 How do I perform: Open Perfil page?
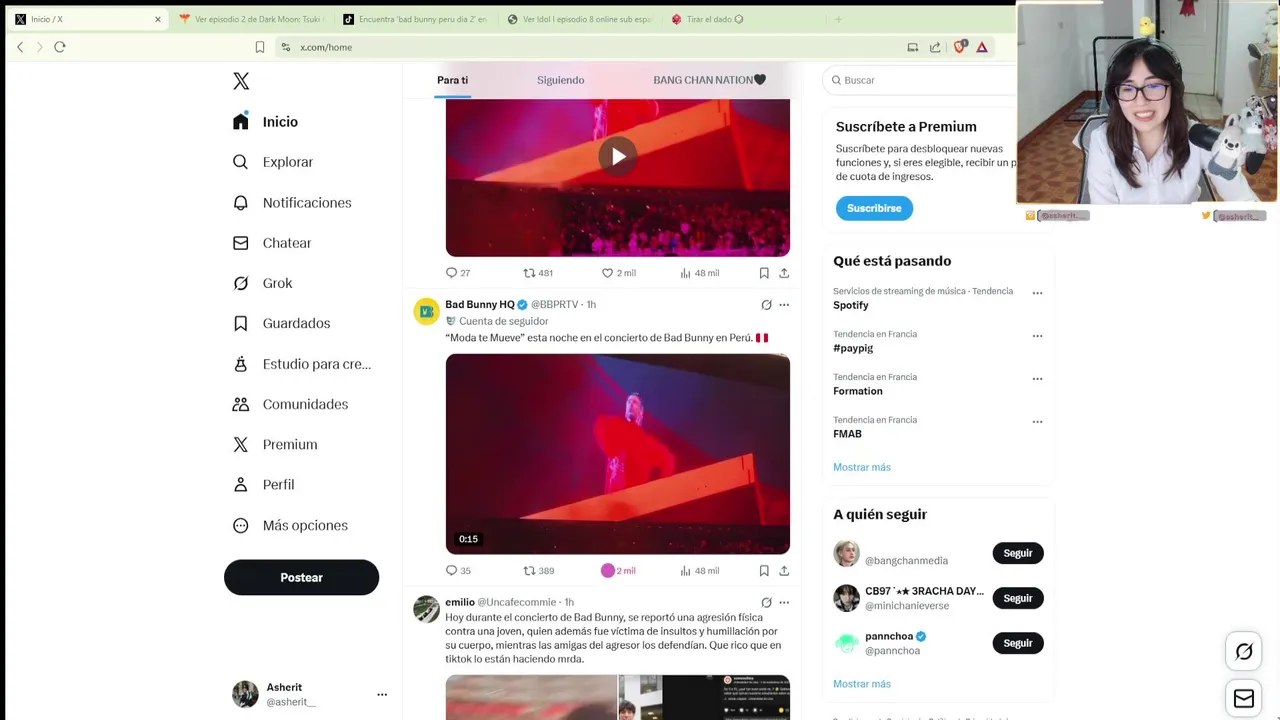(263, 484)
